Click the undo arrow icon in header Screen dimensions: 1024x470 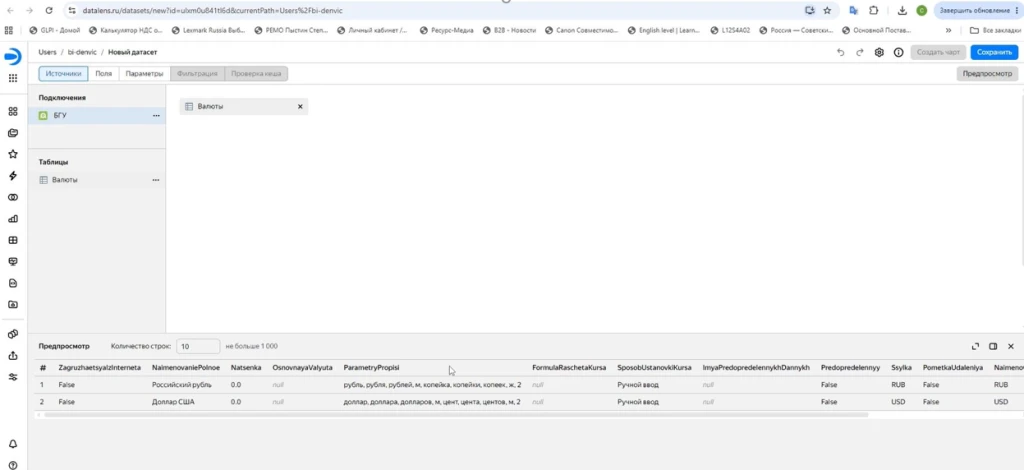pos(840,53)
